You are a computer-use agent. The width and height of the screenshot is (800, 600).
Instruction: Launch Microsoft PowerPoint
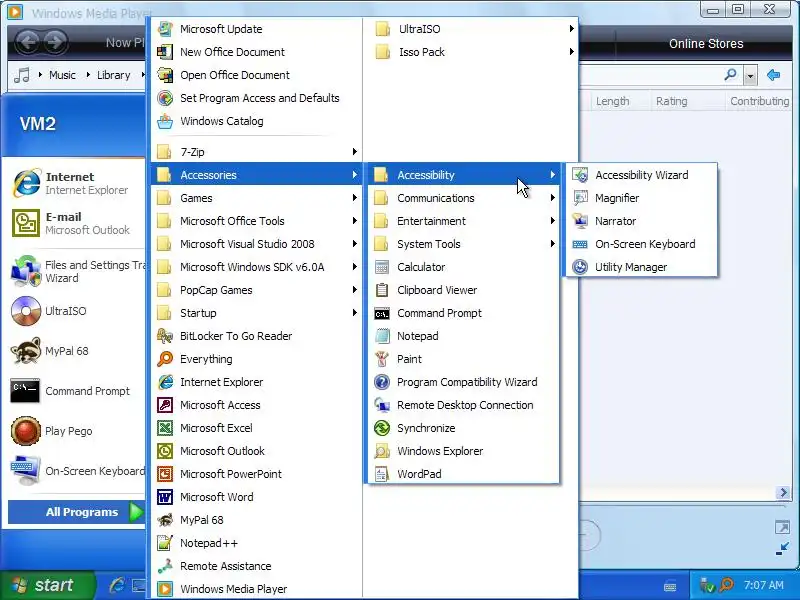pyautogui.click(x=257, y=473)
